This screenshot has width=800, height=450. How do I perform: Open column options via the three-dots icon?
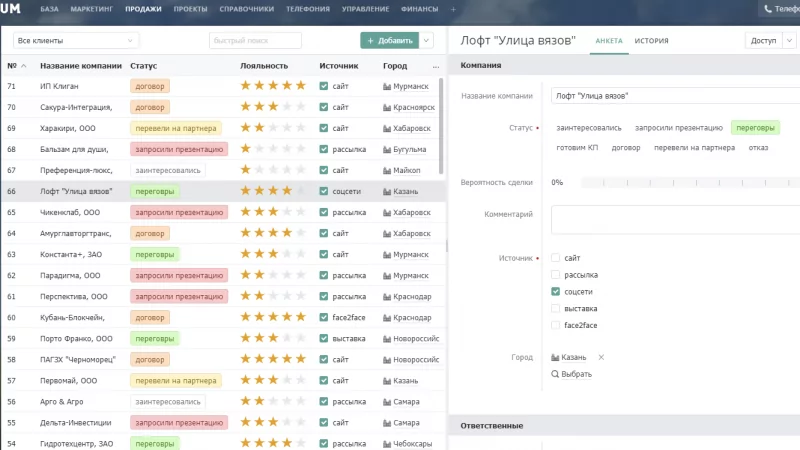click(x=435, y=66)
